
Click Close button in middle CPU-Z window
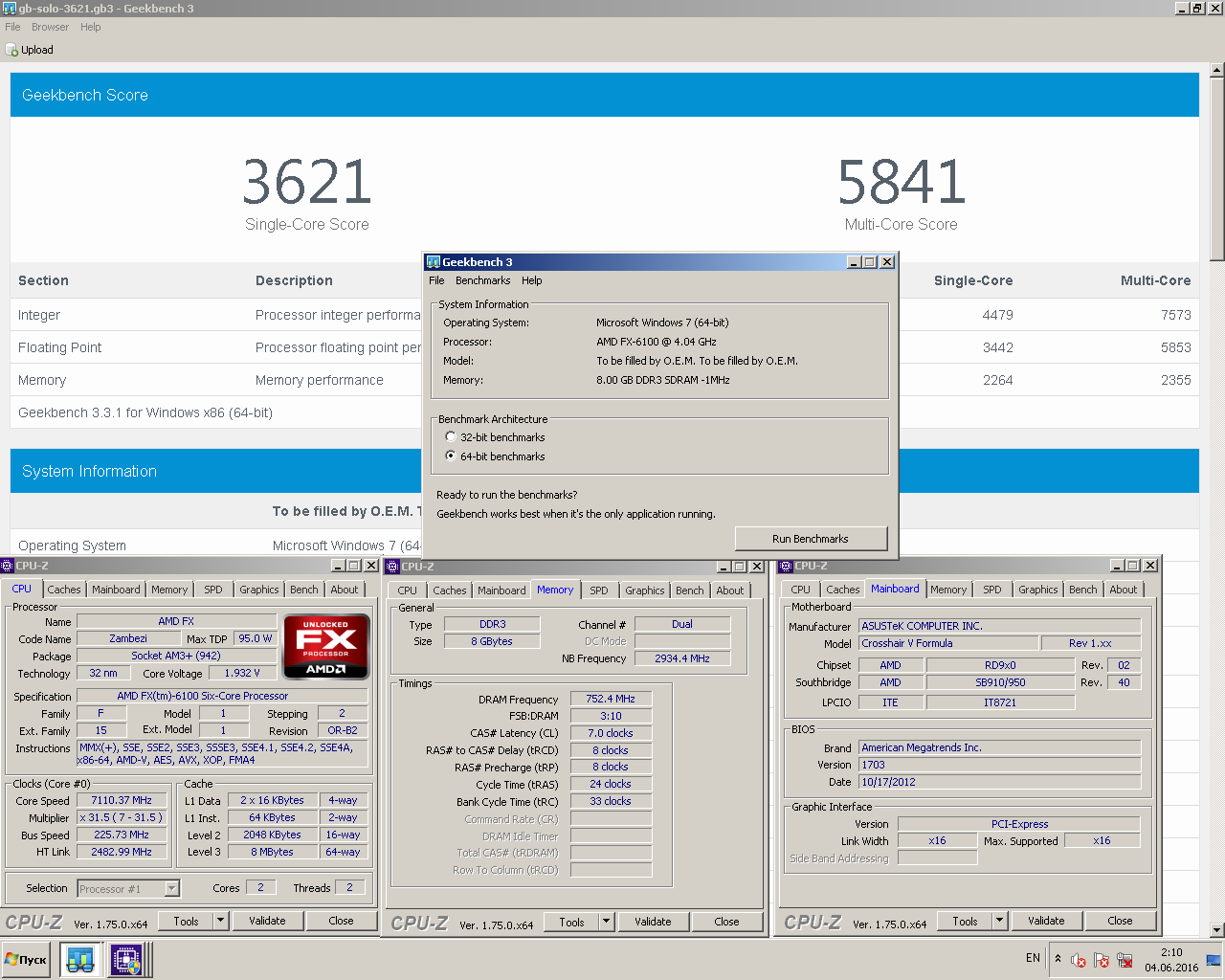coord(726,922)
